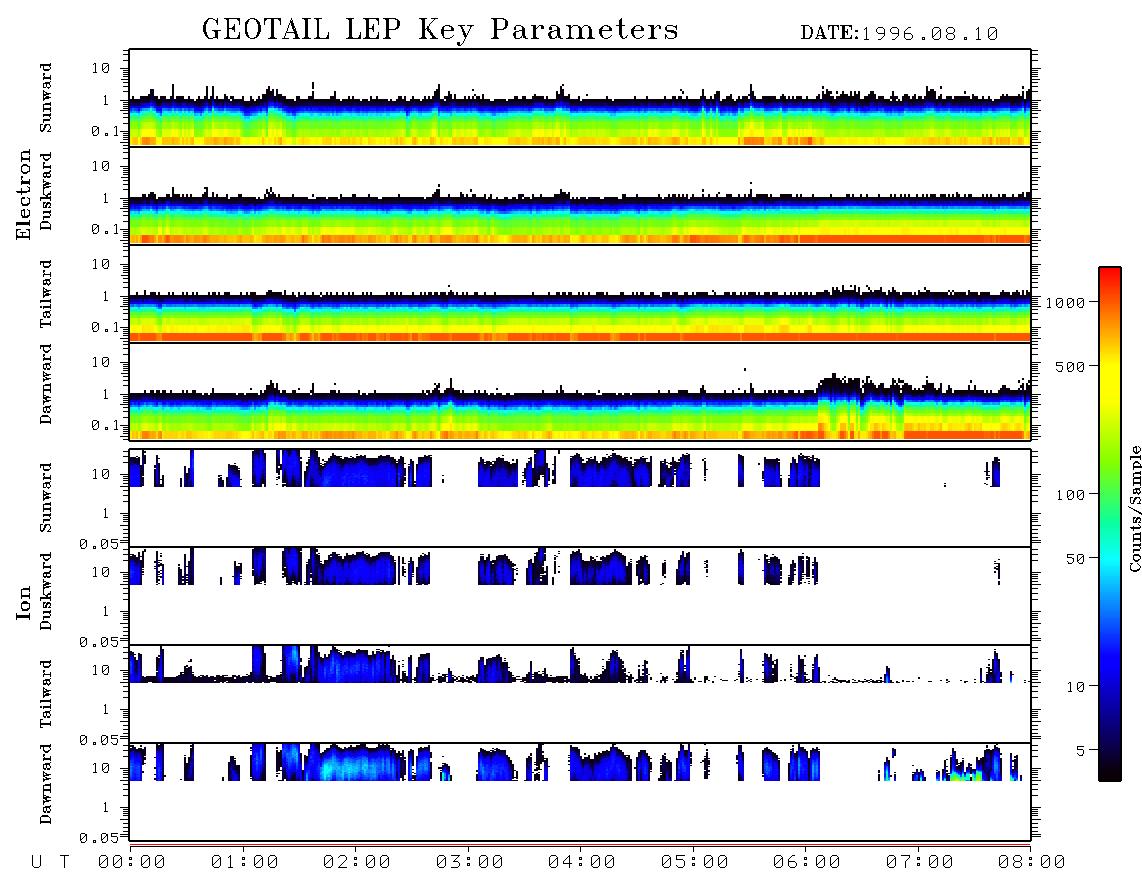Click the Ion Sunward spectrogram plot
1142x880 pixels.
580,498
